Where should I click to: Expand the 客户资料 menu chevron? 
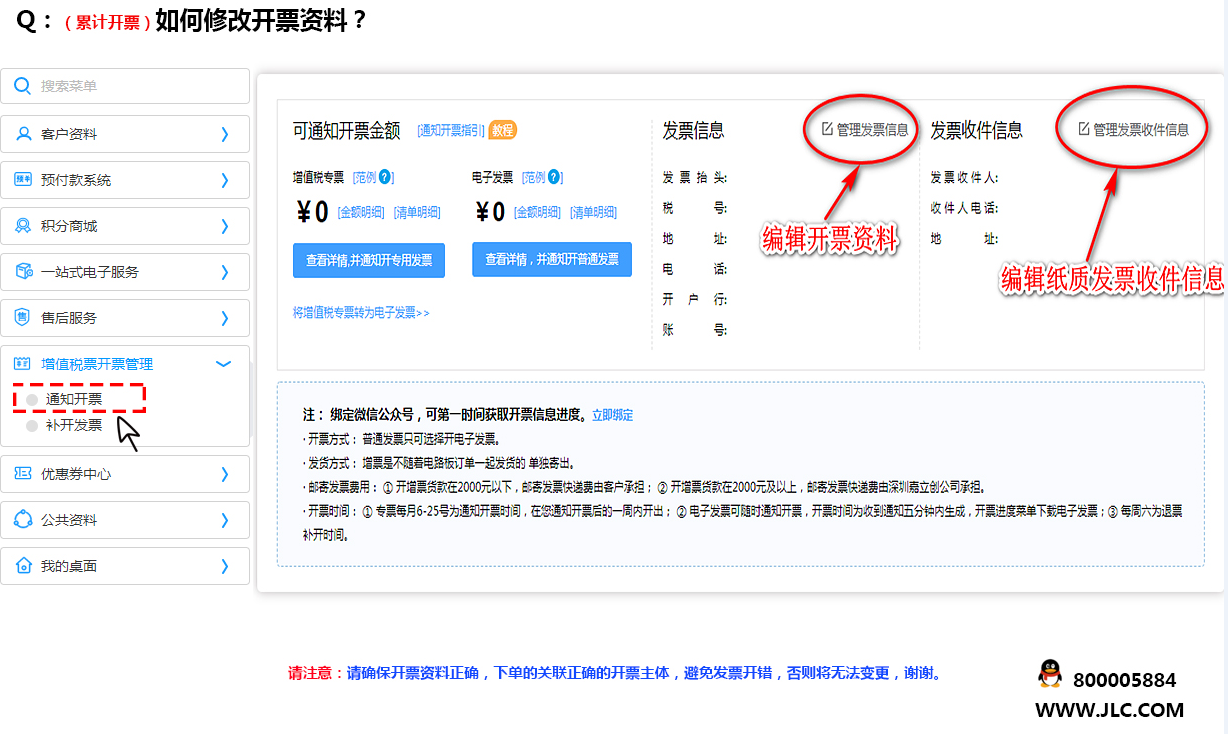[225, 134]
